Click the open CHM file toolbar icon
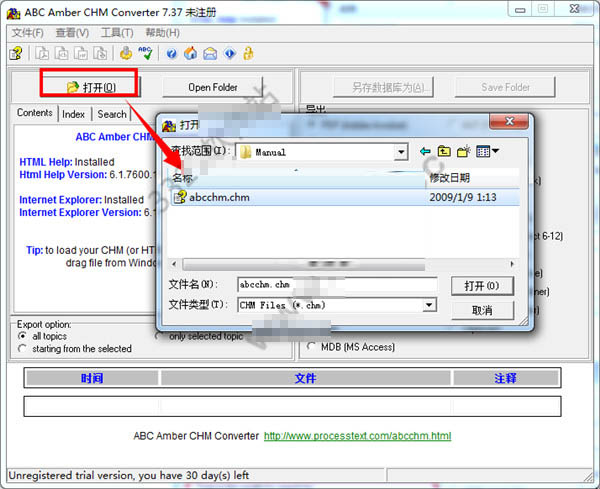The height and width of the screenshot is (489, 600). coord(16,53)
